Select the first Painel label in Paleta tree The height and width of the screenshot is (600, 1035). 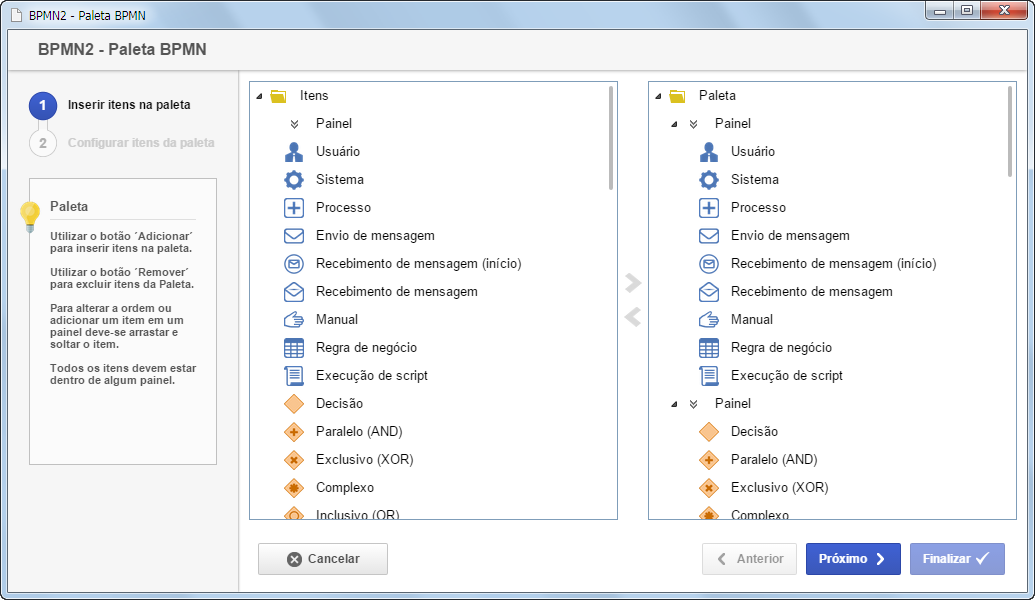733,123
